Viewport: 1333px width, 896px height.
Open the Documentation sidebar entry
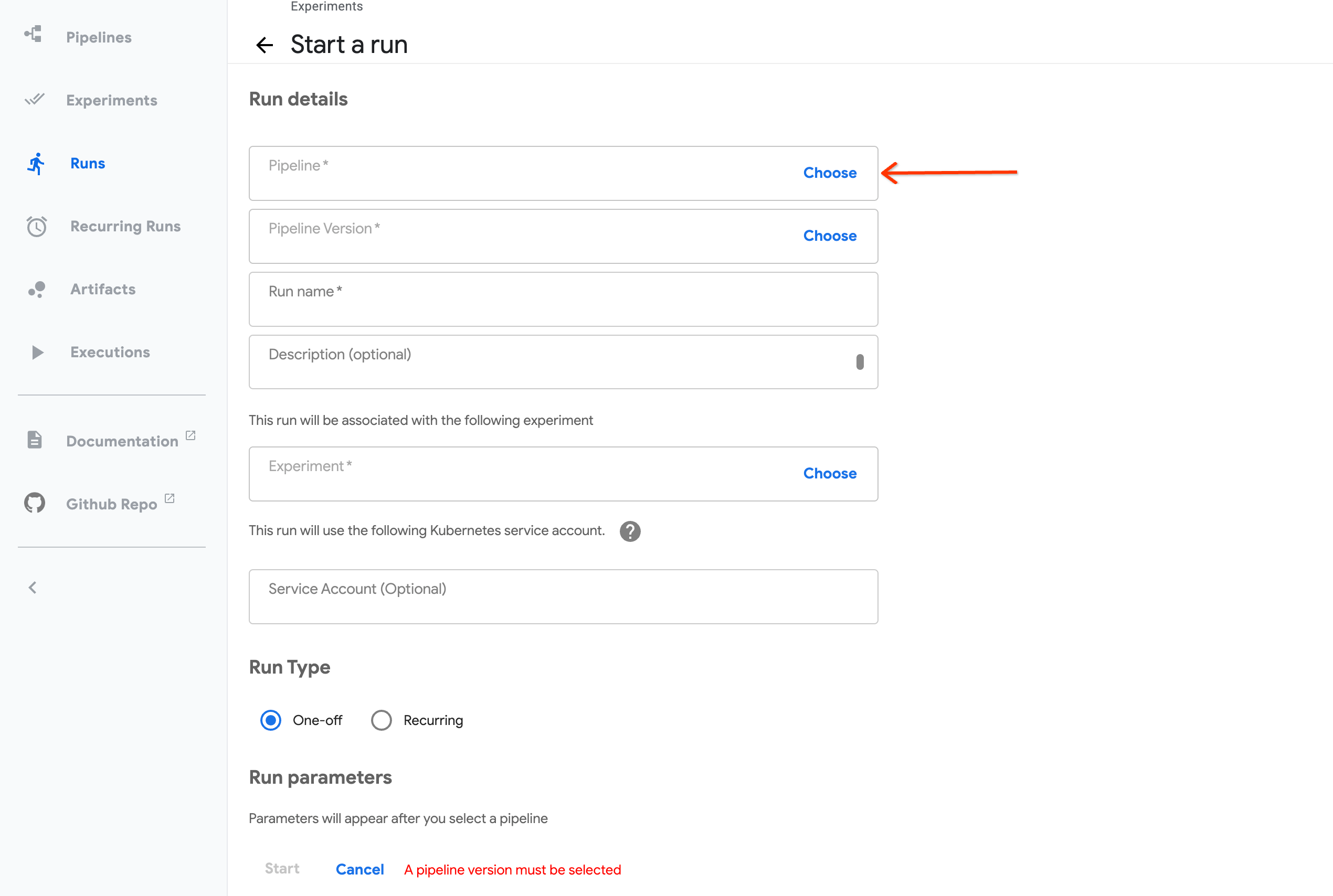point(122,441)
